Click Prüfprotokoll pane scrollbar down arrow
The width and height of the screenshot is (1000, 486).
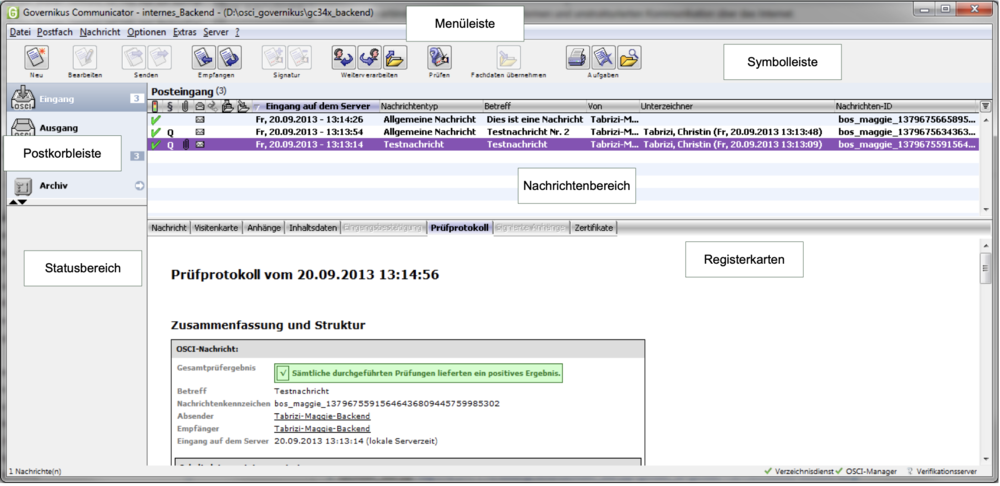(986, 459)
